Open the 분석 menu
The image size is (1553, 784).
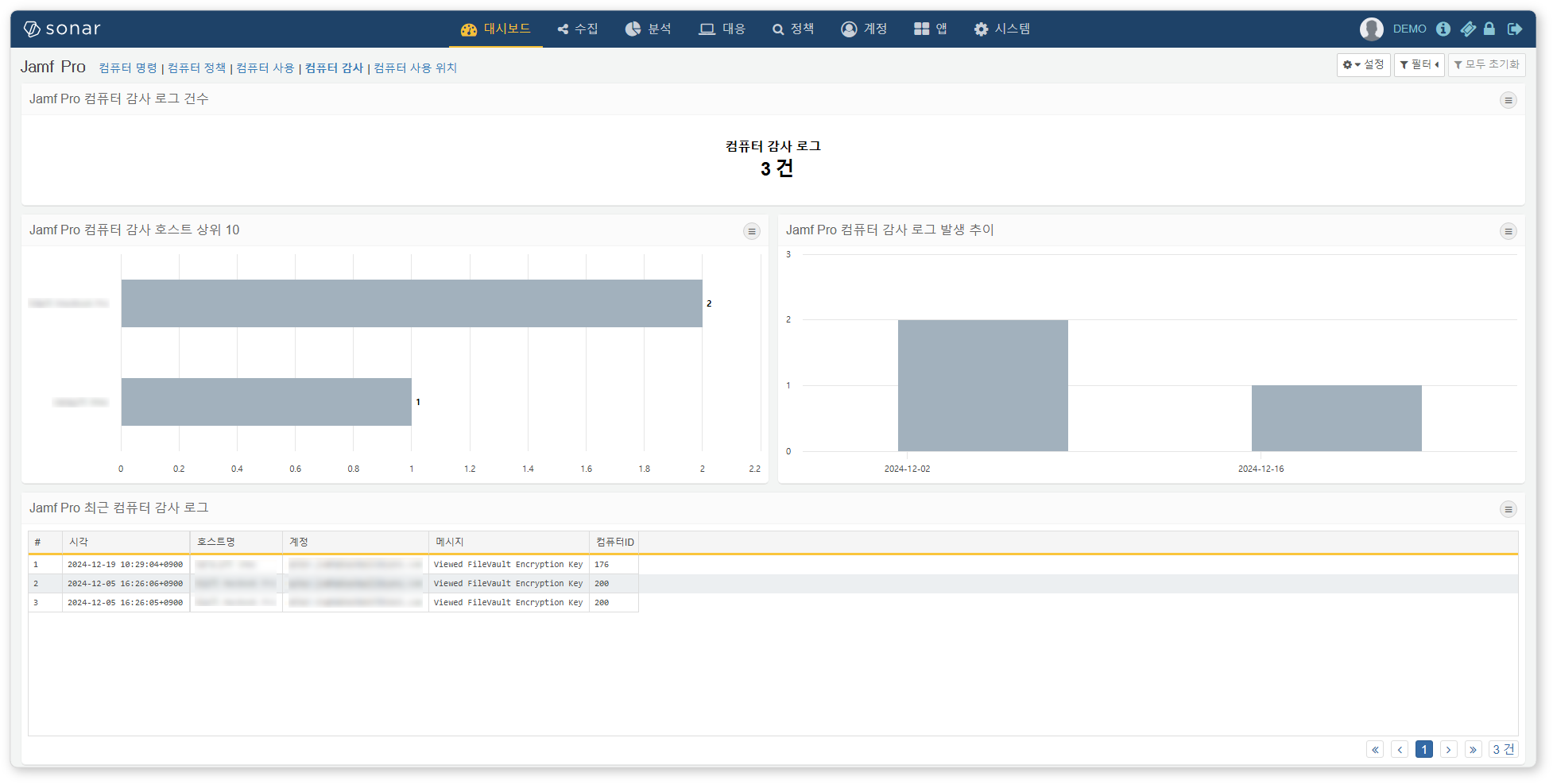point(648,29)
